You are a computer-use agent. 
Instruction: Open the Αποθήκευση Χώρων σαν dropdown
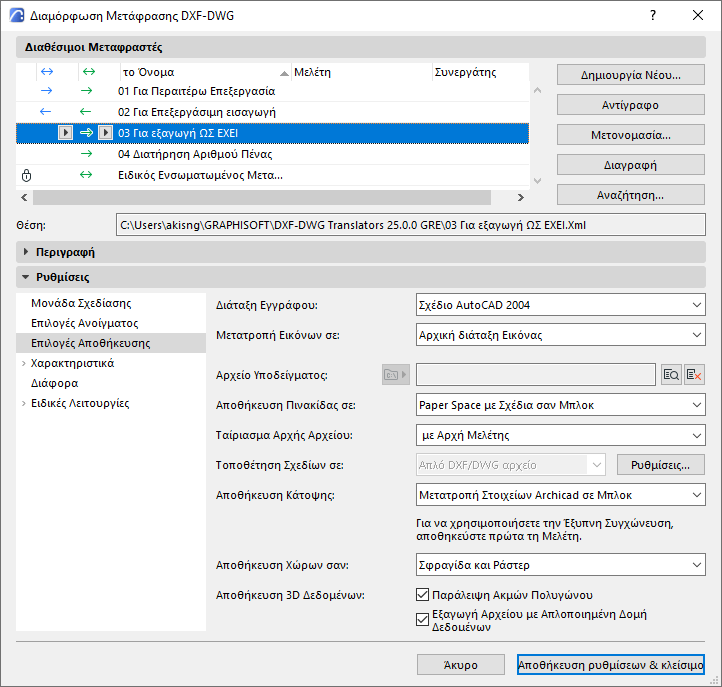point(560,565)
